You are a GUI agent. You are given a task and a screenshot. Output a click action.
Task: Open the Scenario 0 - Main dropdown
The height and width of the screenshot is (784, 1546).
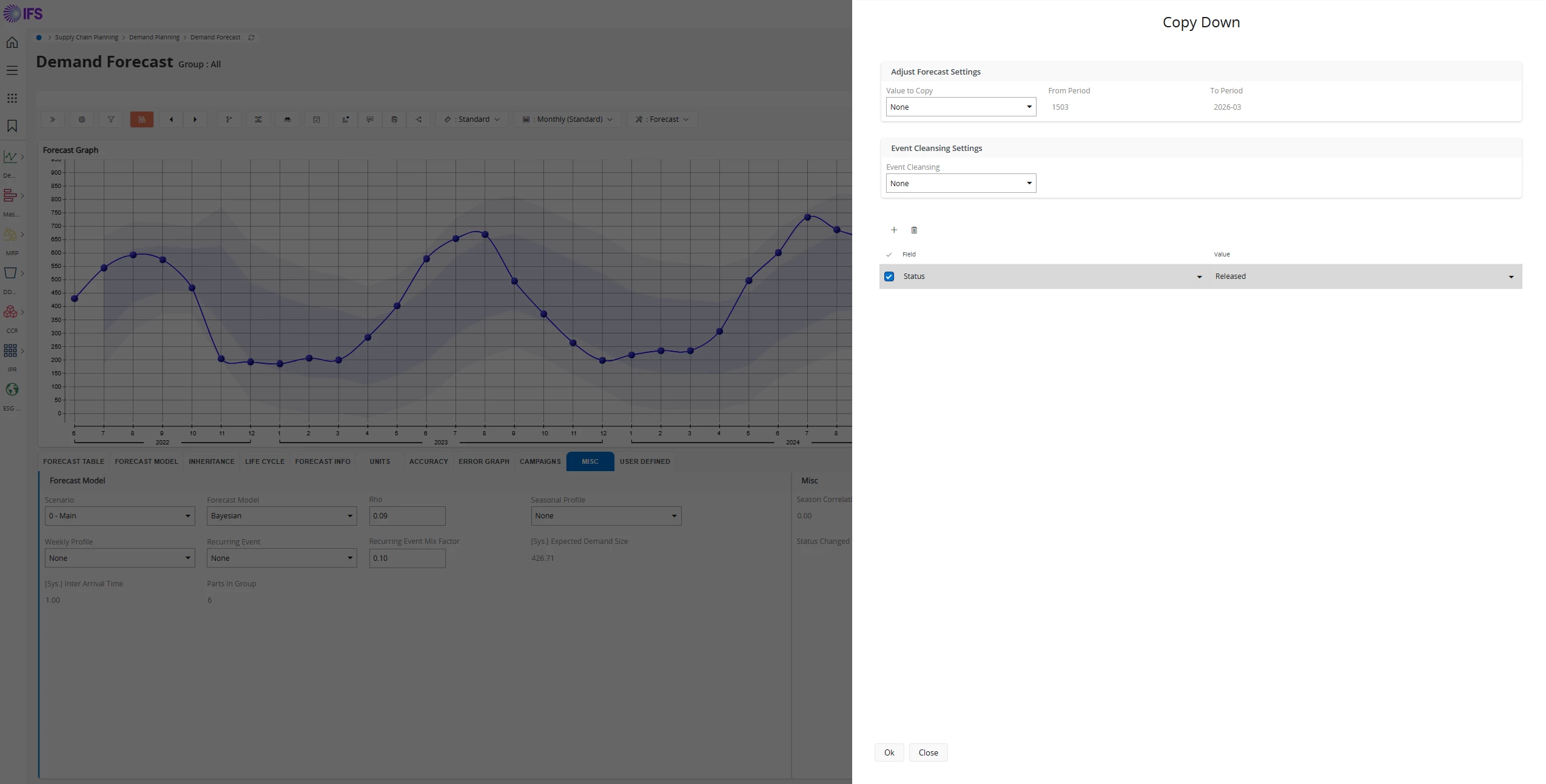(120, 516)
